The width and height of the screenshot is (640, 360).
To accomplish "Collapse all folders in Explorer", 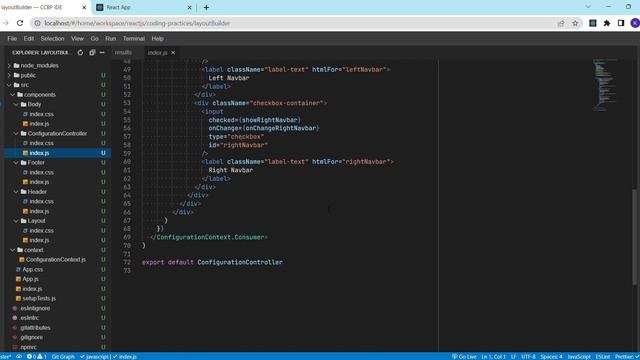I will (x=92, y=53).
